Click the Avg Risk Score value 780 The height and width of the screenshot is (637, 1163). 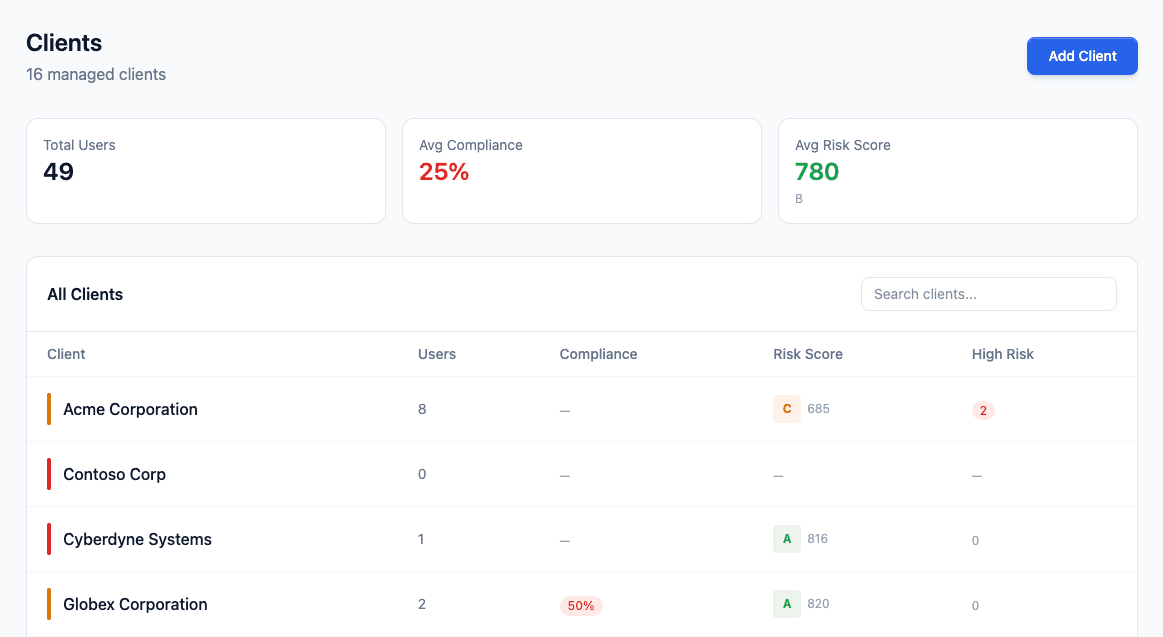tap(817, 172)
